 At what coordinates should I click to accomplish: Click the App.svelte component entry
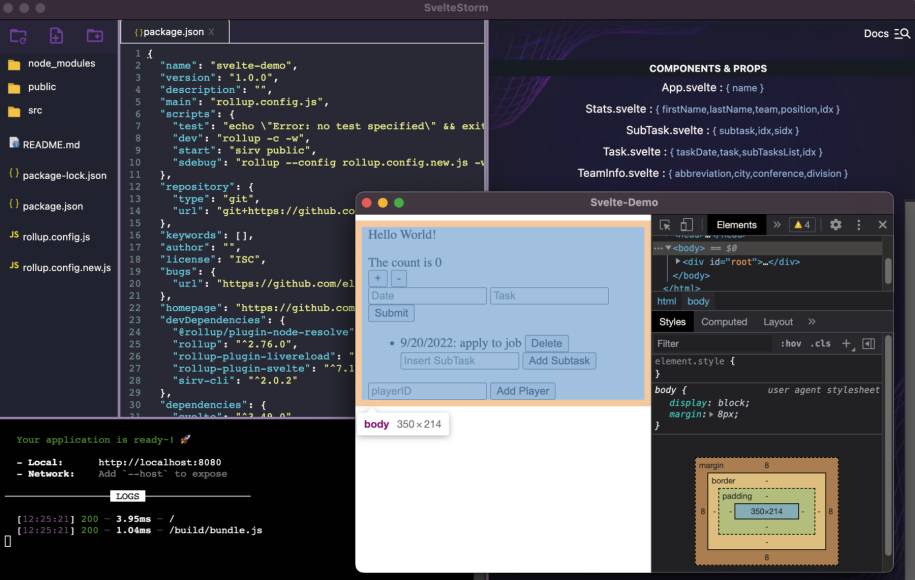pyautogui.click(x=712, y=88)
